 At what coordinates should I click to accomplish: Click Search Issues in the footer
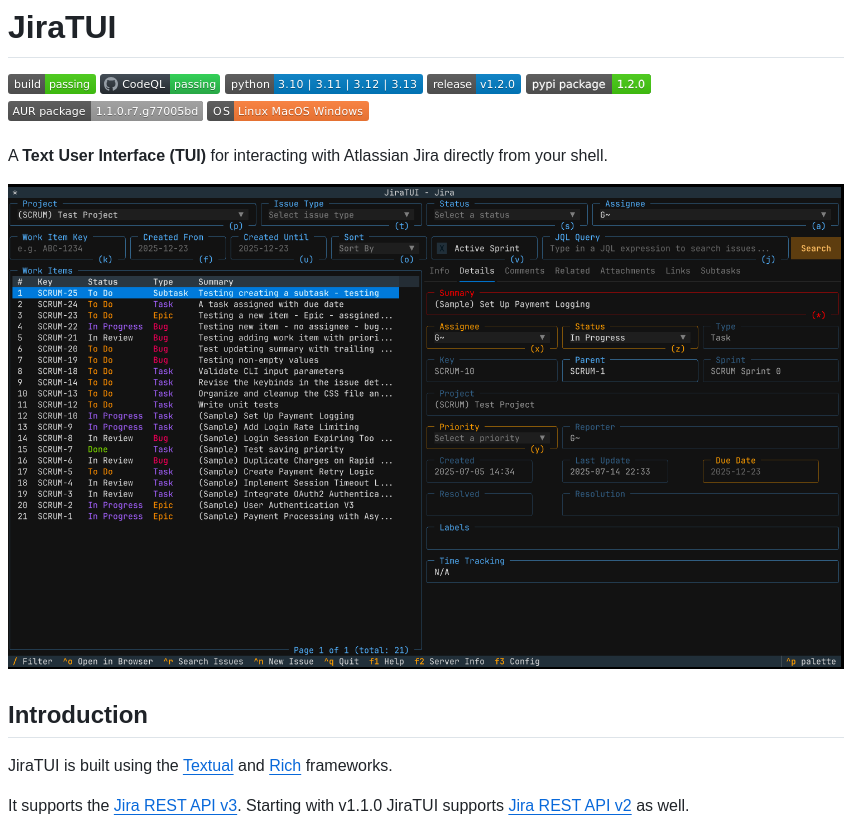click(x=203, y=661)
